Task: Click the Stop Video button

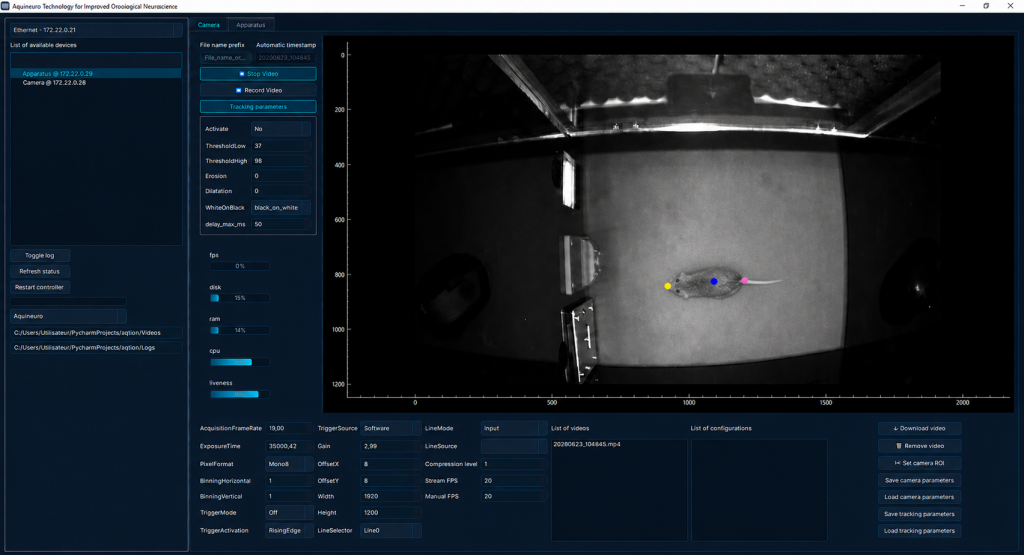Action: point(258,74)
